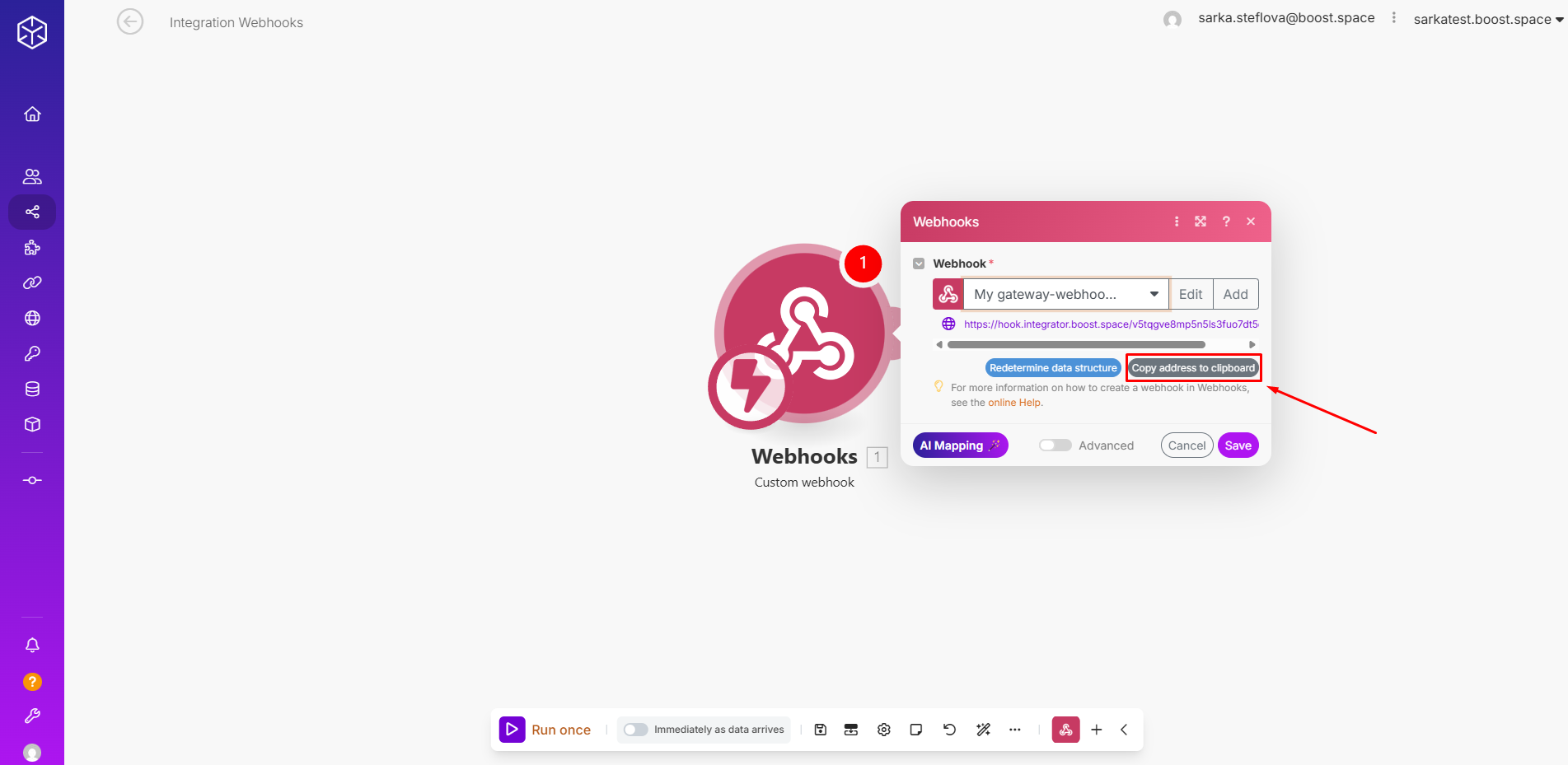Toggle the Webhook field checkbox
The image size is (1568, 765).
tap(919, 264)
